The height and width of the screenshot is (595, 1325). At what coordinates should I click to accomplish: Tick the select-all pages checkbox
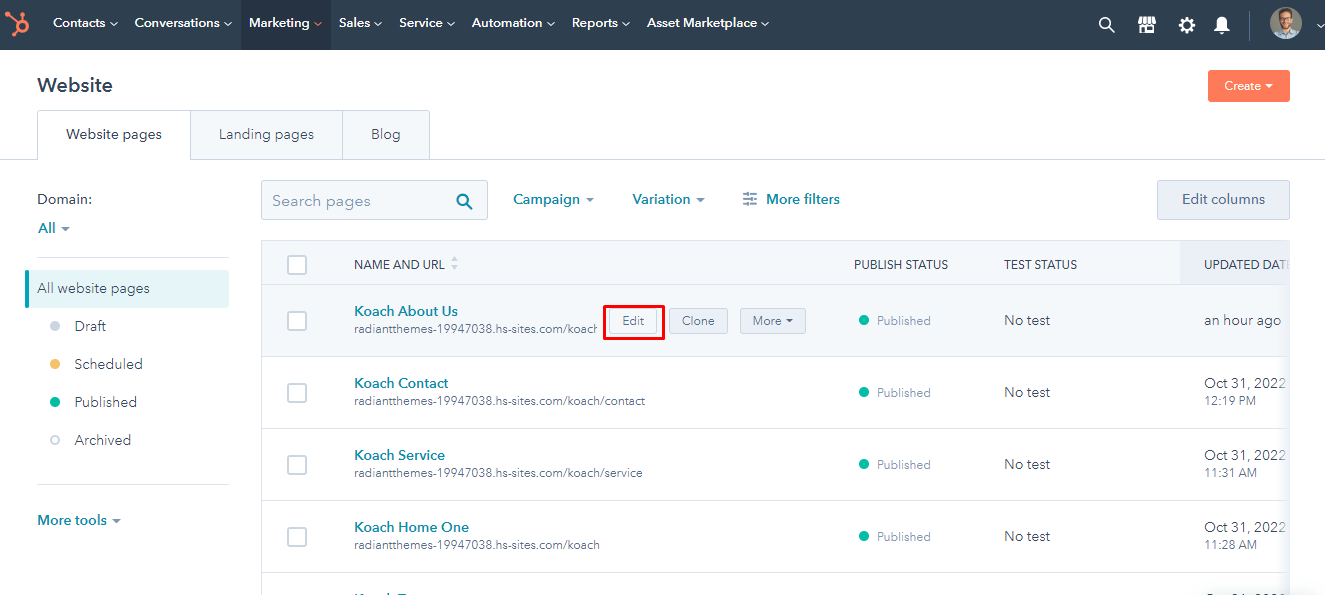(297, 265)
